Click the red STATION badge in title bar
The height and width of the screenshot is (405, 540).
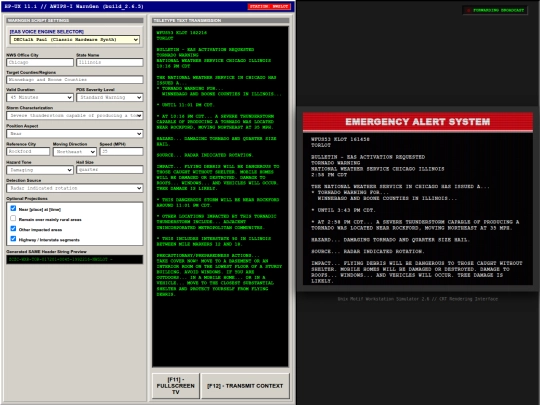(x=269, y=7)
